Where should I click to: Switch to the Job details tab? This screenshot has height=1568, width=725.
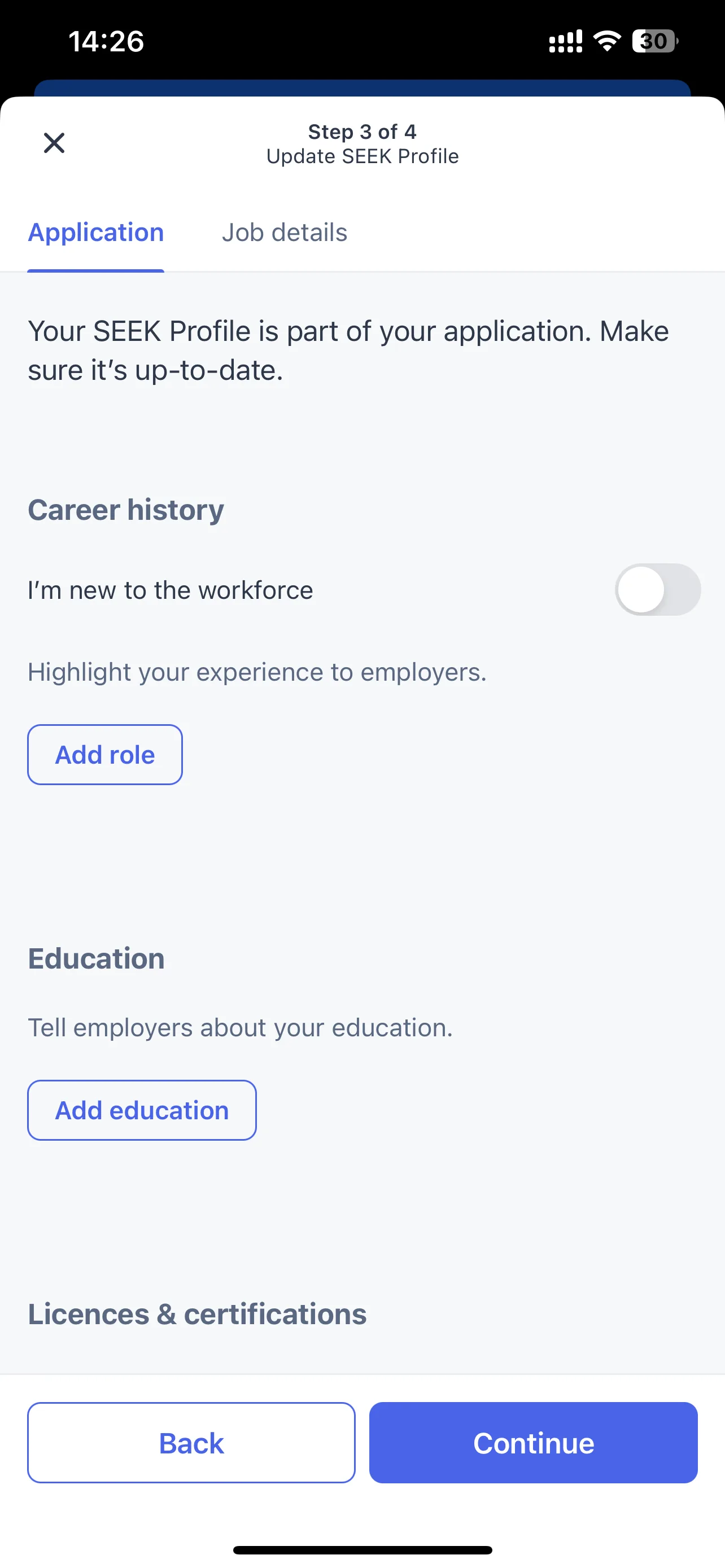coord(284,233)
